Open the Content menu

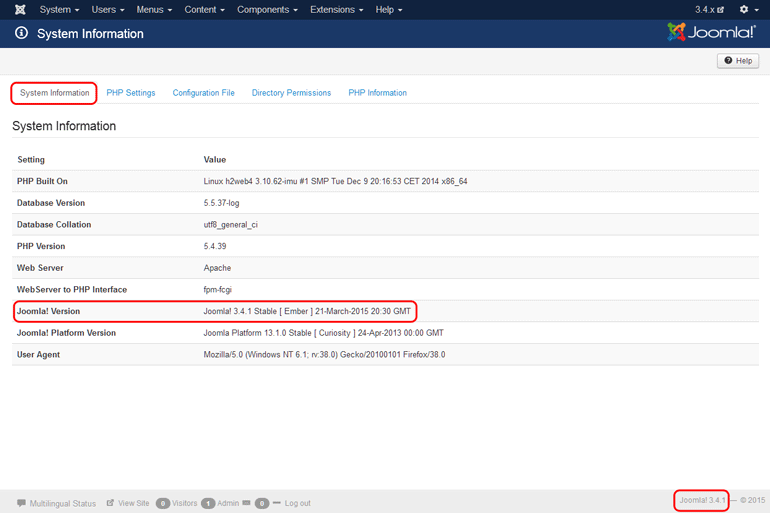(x=204, y=9)
